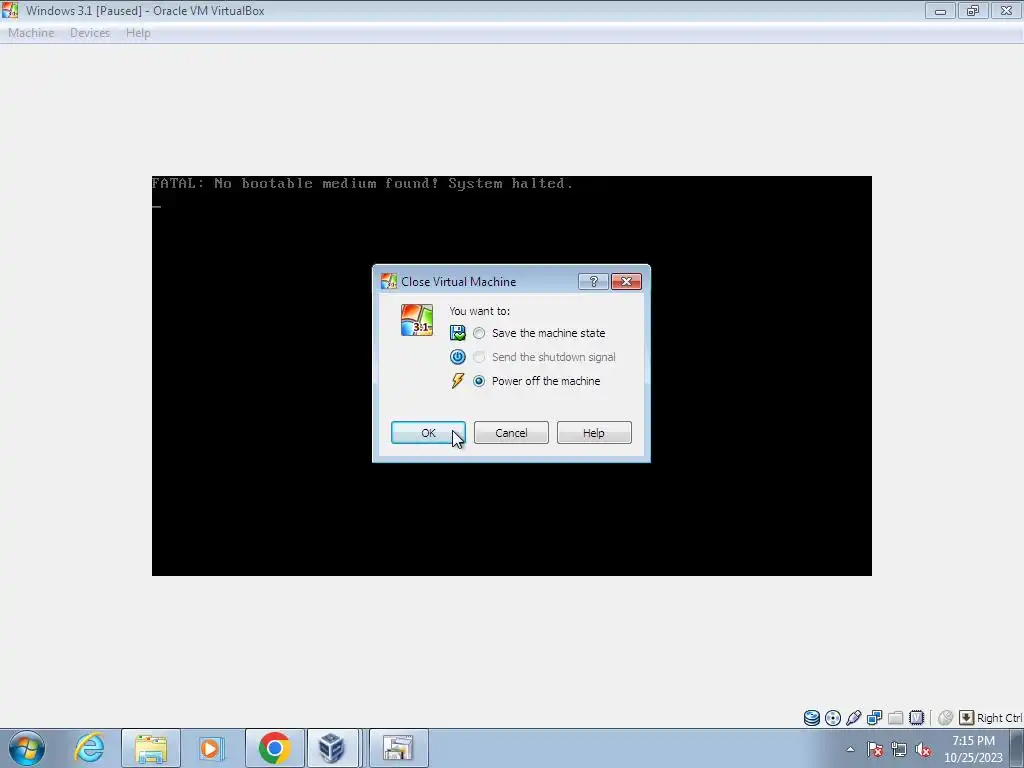The height and width of the screenshot is (768, 1024).
Task: Open the Machine menu
Action: (x=31, y=33)
